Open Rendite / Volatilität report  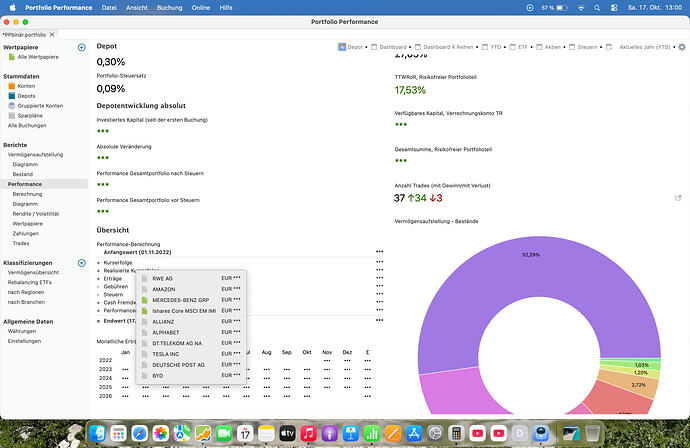pyautogui.click(x=36, y=214)
